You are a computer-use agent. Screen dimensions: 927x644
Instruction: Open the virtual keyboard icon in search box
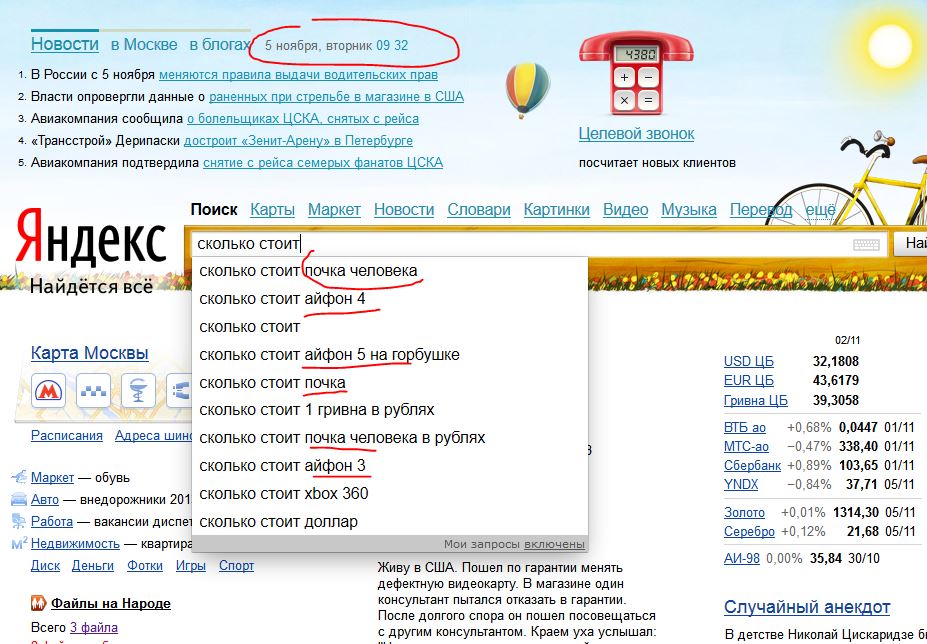pos(866,244)
